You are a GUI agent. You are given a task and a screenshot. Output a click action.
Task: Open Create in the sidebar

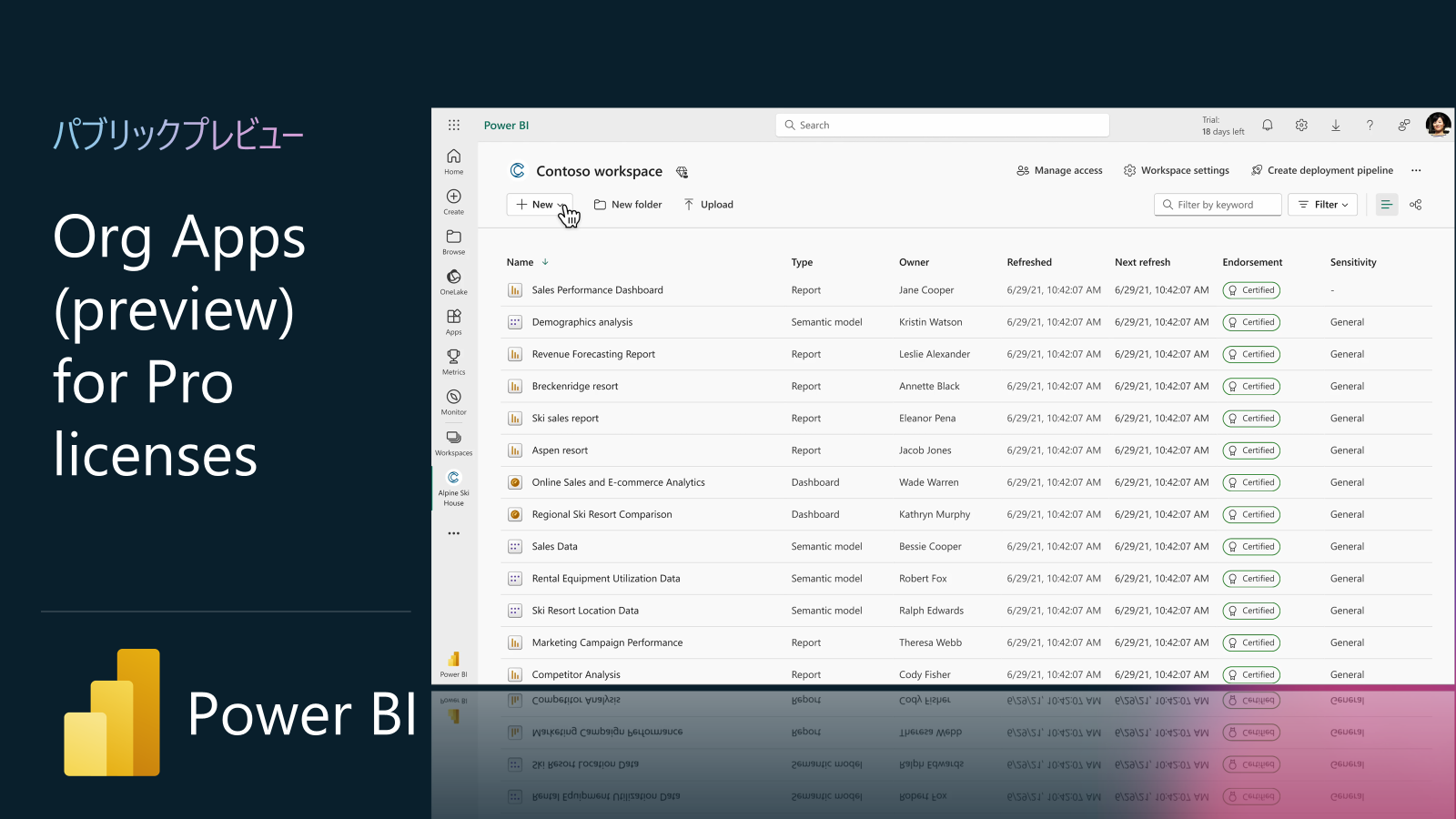click(x=454, y=202)
